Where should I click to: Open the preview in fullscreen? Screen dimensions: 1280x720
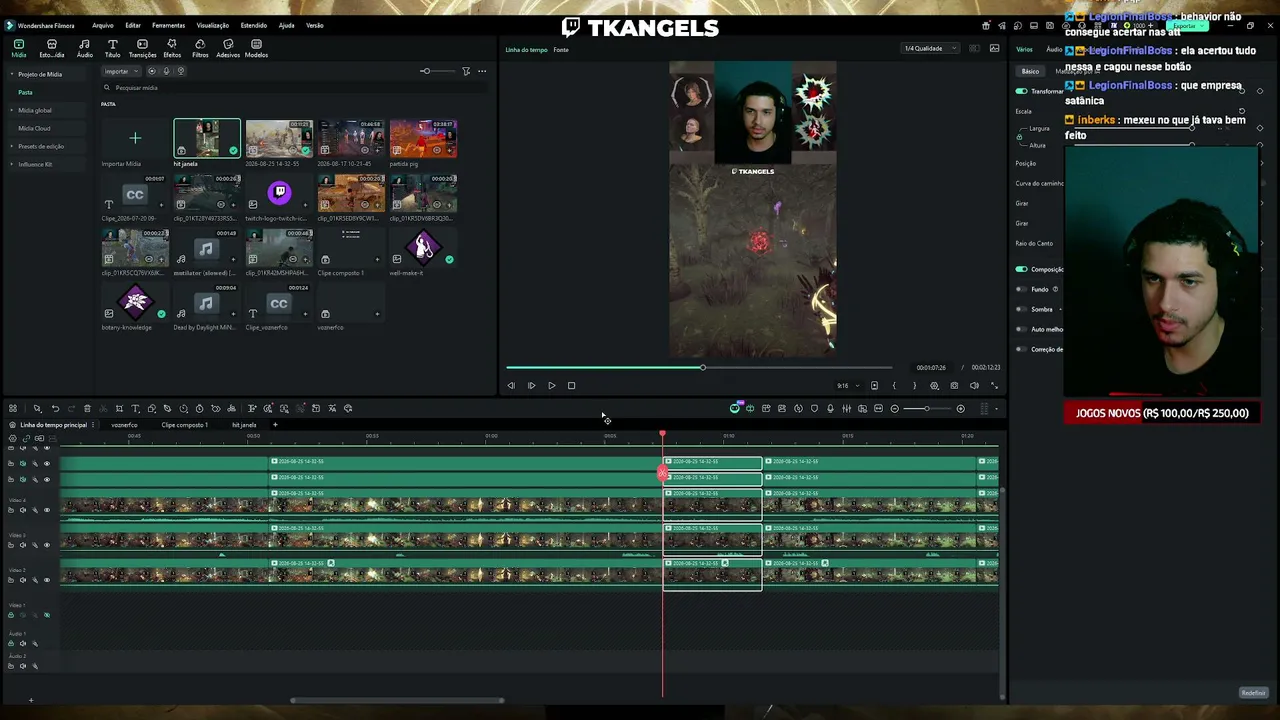click(x=994, y=385)
